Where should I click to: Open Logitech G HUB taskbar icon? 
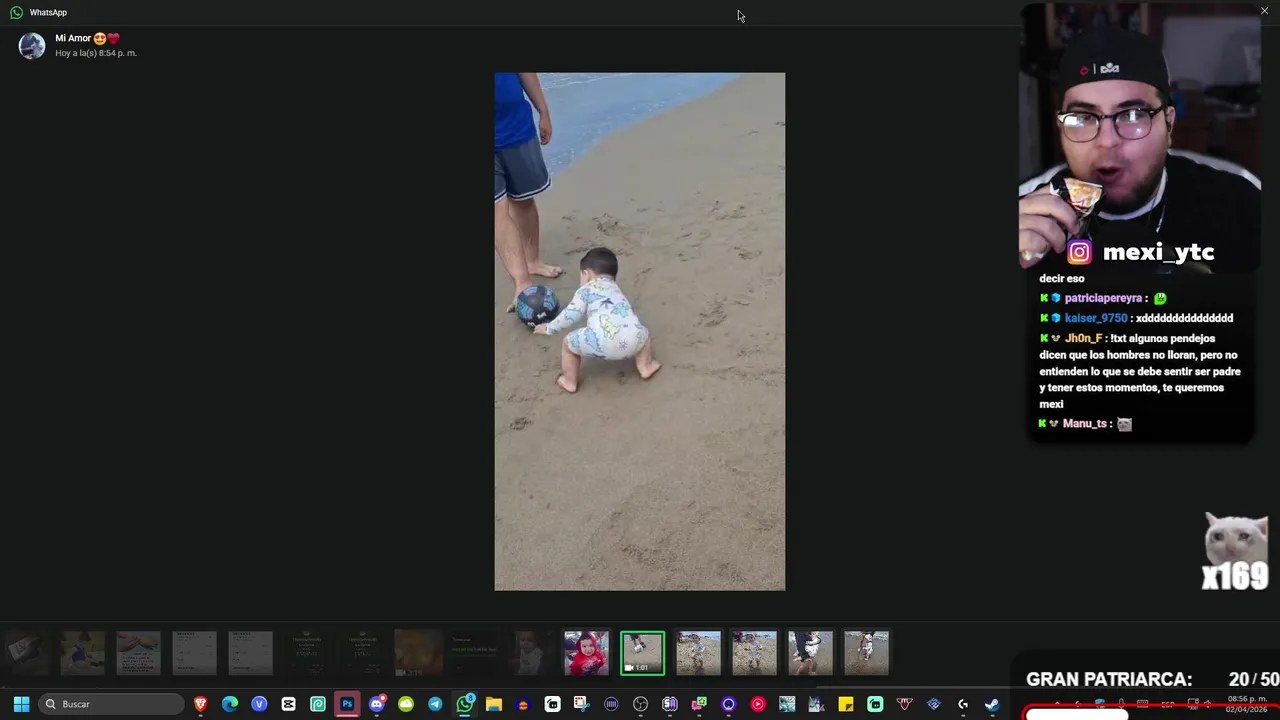[963, 704]
